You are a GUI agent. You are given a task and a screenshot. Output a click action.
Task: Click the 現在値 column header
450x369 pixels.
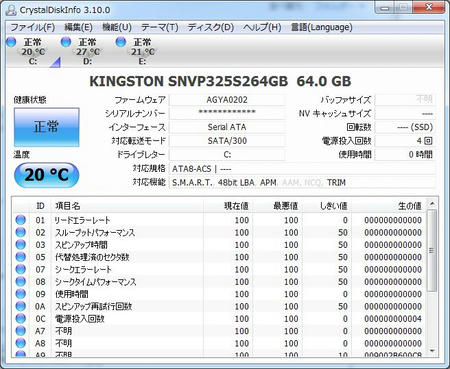[x=228, y=206]
